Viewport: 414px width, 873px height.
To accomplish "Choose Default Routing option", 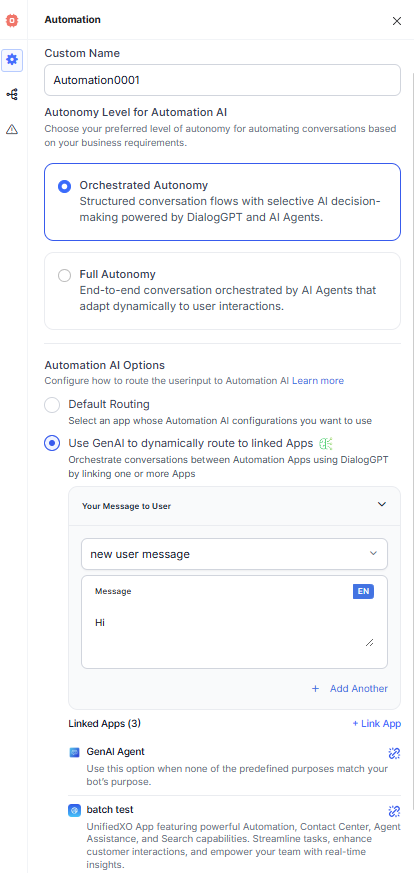I will pos(52,405).
